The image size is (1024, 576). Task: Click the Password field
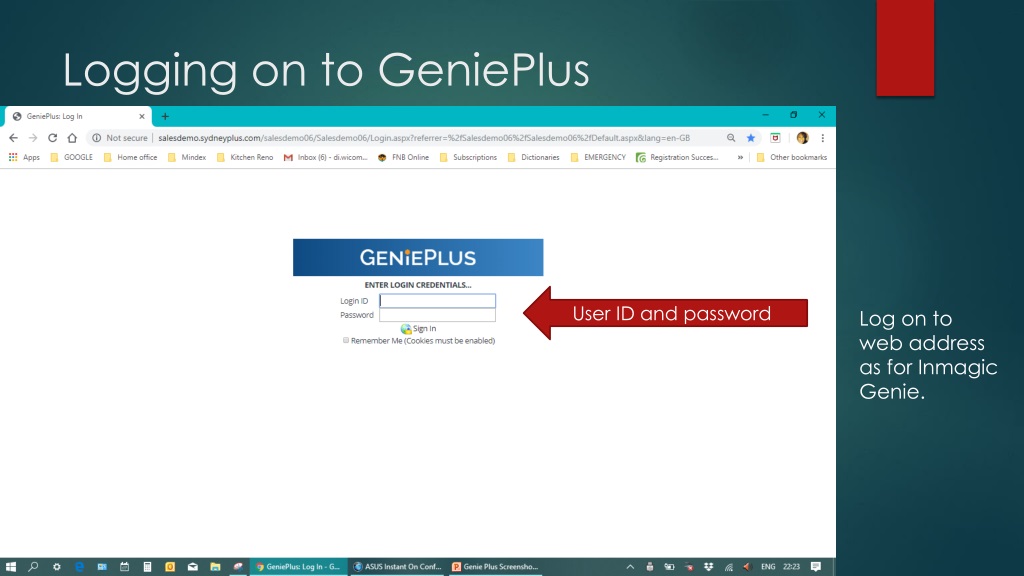(438, 315)
